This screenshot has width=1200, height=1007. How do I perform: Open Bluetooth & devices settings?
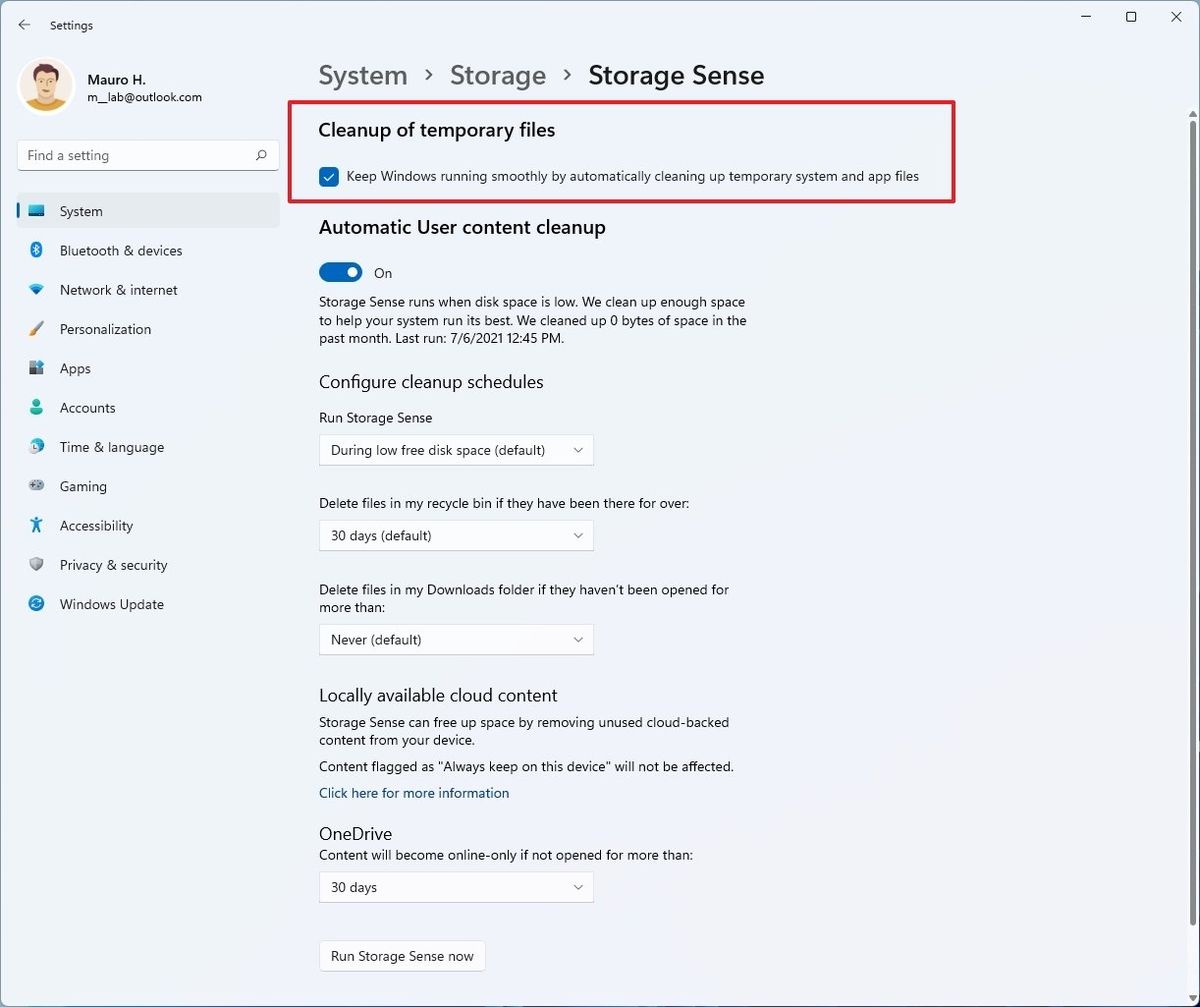(x=120, y=250)
